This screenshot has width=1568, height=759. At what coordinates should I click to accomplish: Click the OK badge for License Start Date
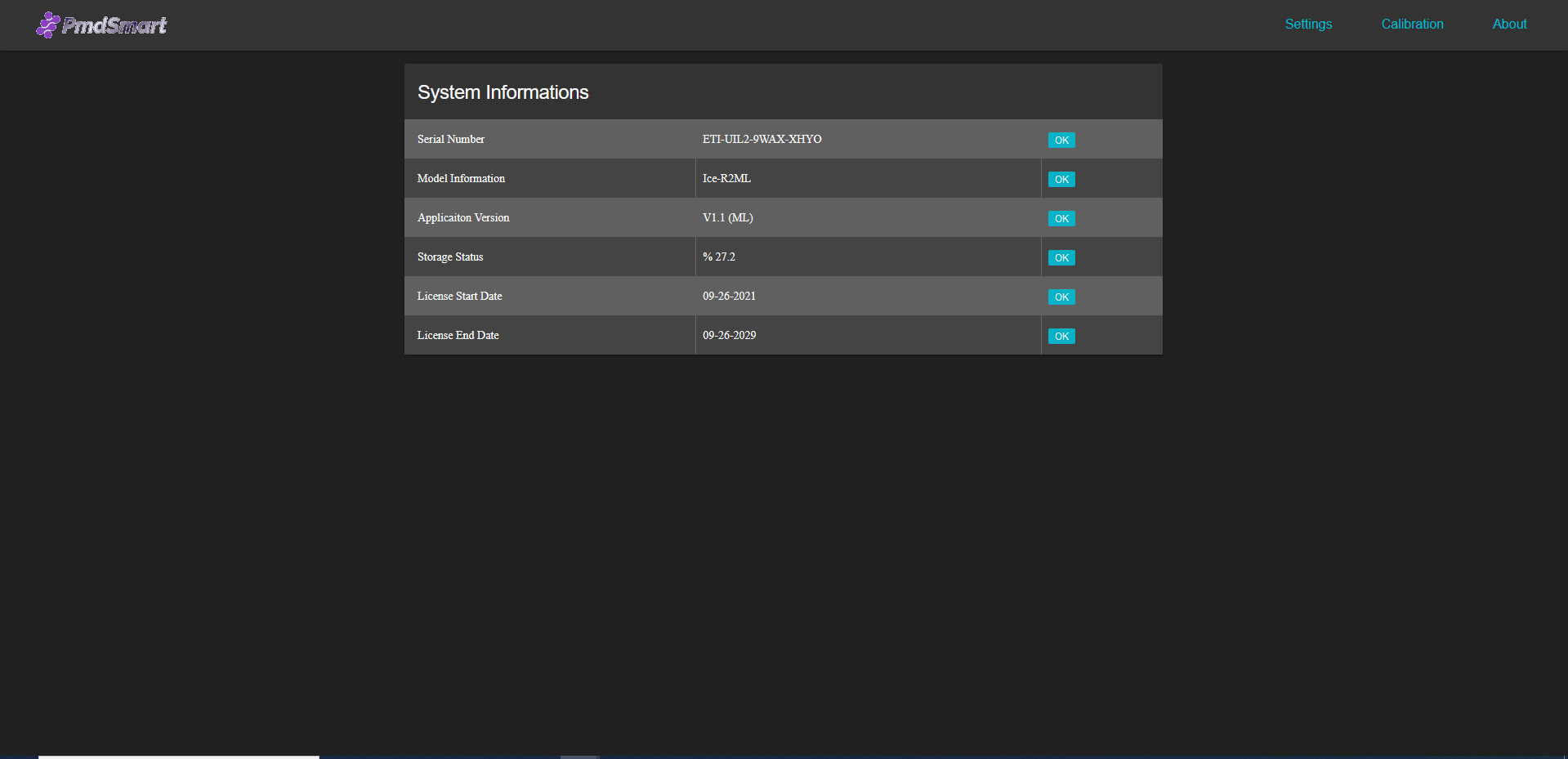1061,297
